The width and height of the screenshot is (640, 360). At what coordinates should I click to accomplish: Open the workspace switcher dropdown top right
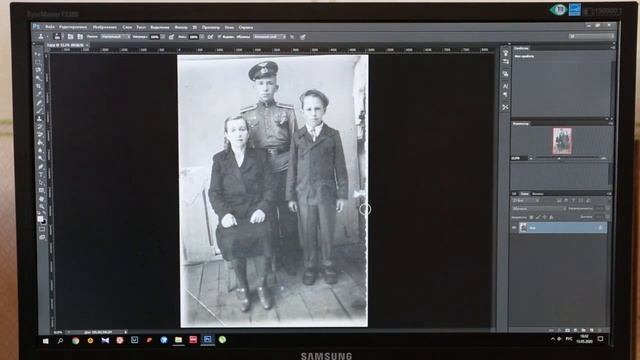[592, 36]
